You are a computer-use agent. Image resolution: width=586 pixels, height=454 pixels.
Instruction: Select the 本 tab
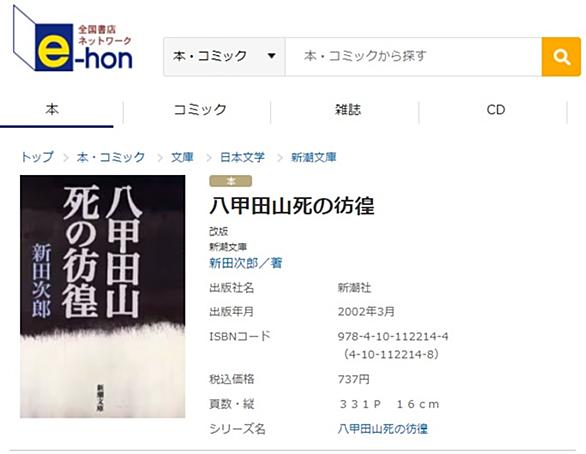coord(52,110)
